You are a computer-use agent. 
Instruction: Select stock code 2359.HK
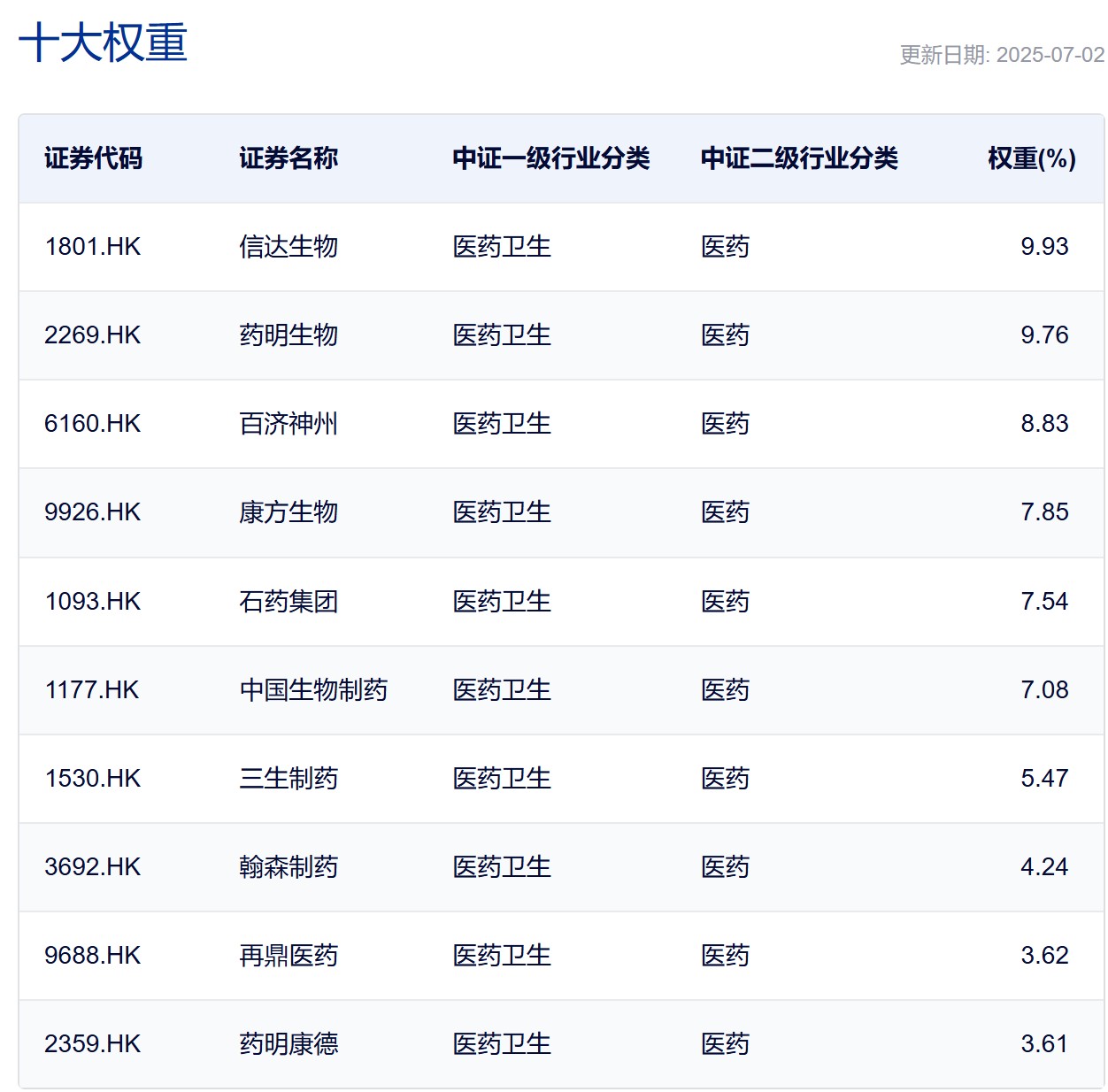93,1043
